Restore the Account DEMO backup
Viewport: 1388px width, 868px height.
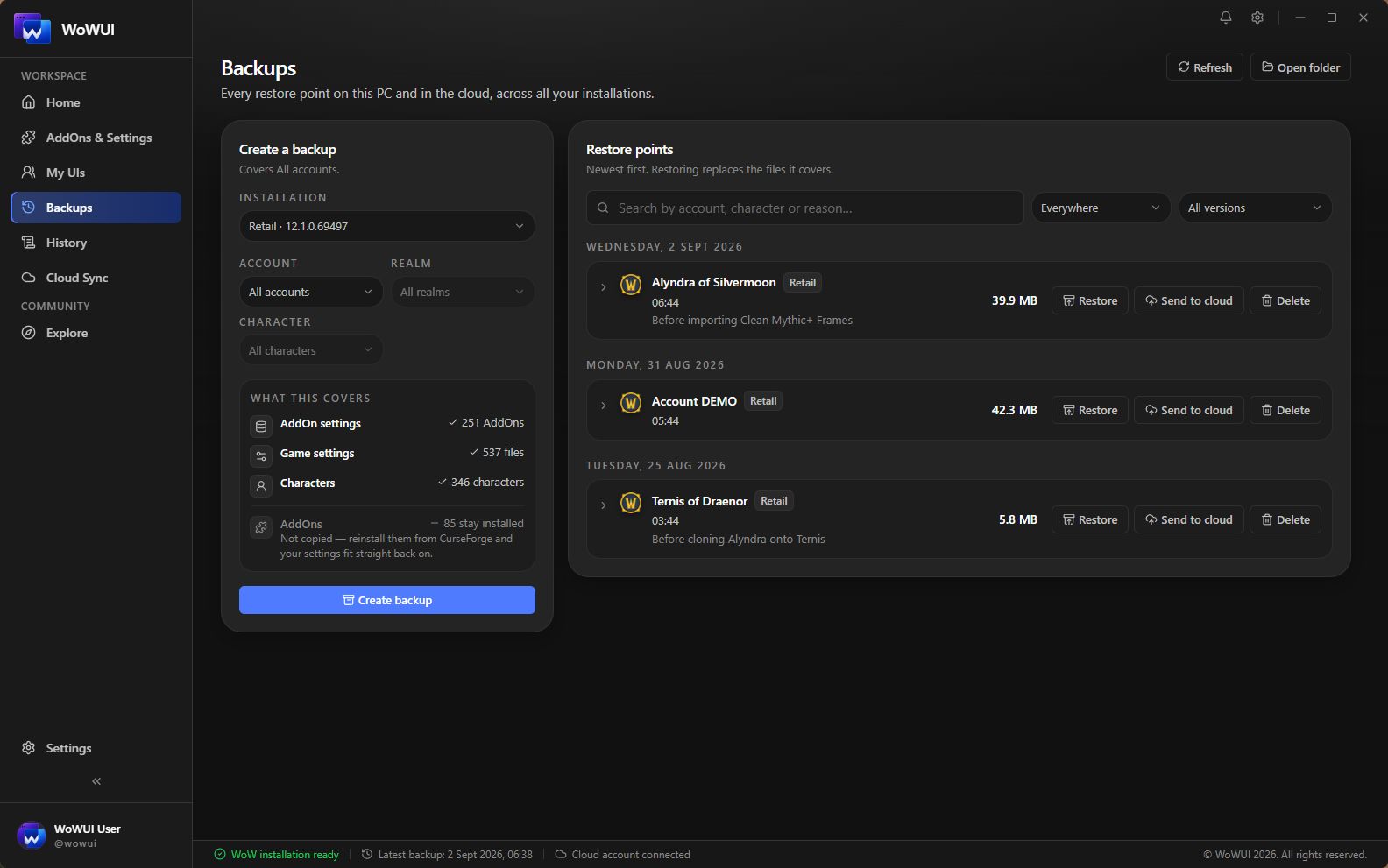click(1090, 410)
